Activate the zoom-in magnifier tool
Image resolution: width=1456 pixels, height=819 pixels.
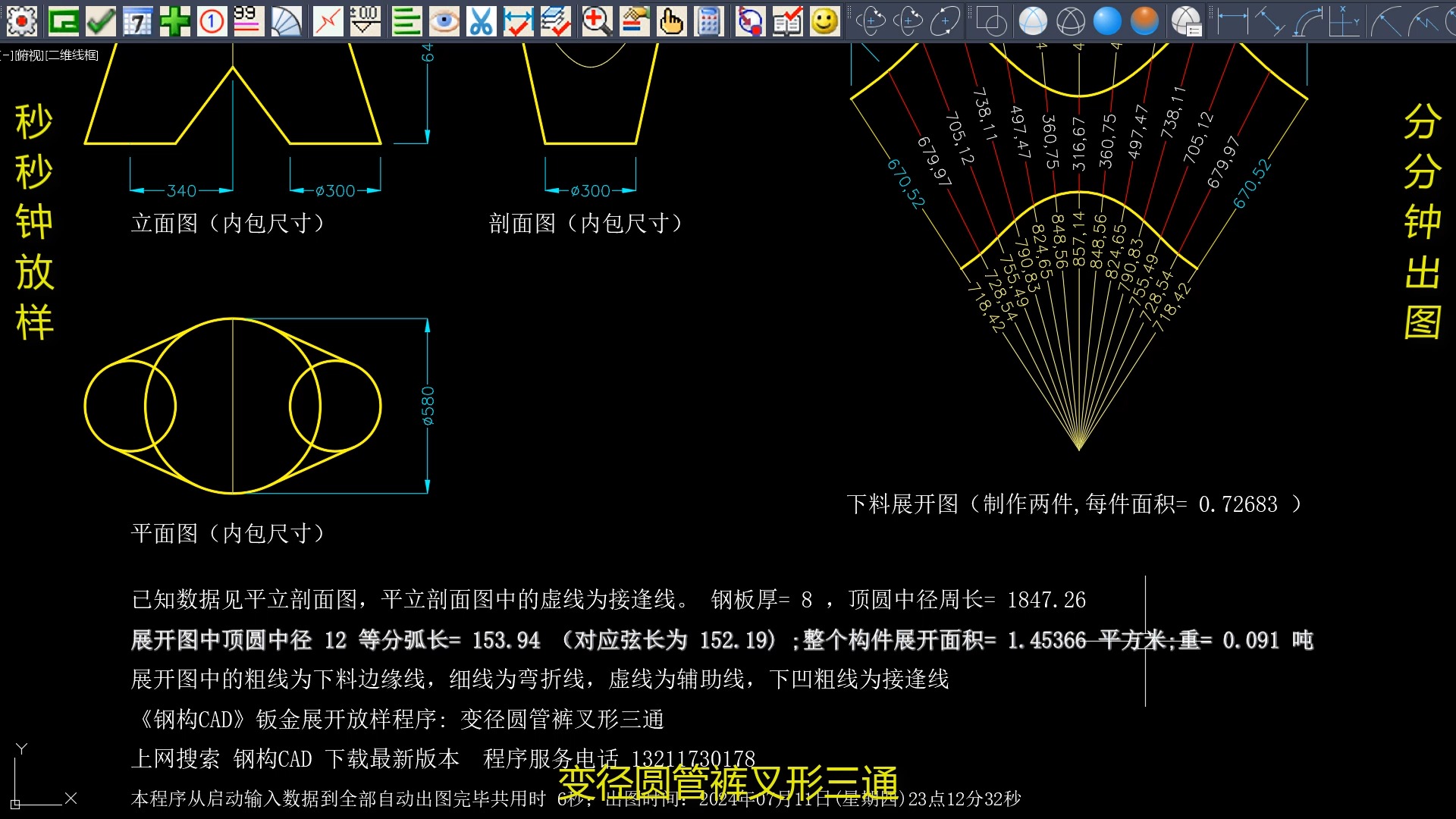pyautogui.click(x=597, y=21)
